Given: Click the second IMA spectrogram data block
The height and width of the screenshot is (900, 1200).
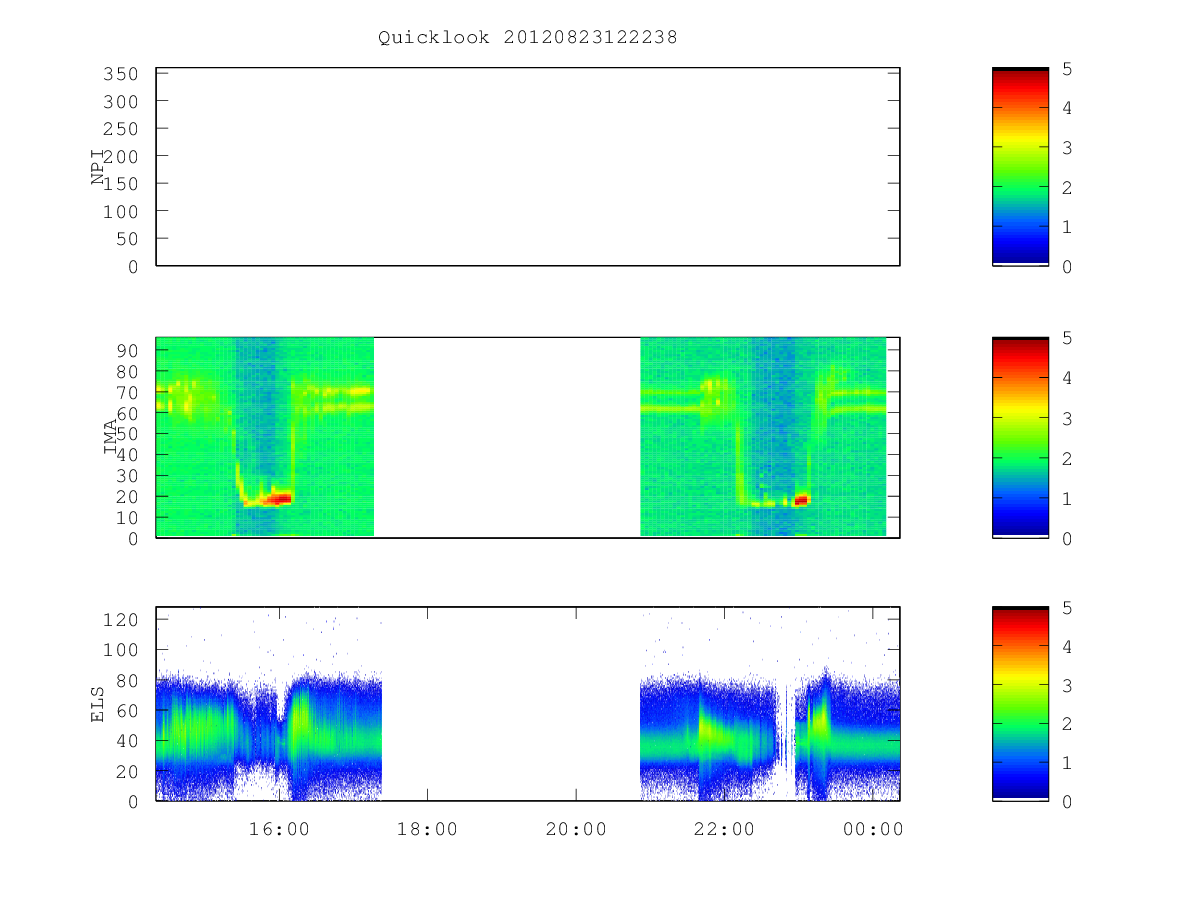Looking at the screenshot, I should coord(763,437).
